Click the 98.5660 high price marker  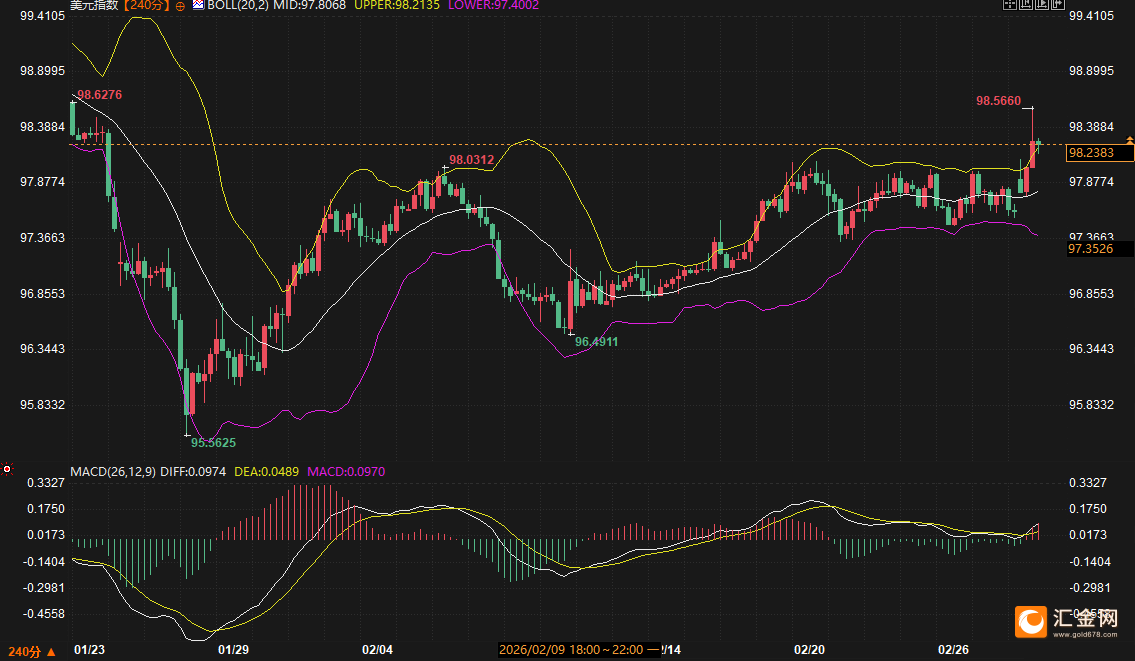(998, 101)
